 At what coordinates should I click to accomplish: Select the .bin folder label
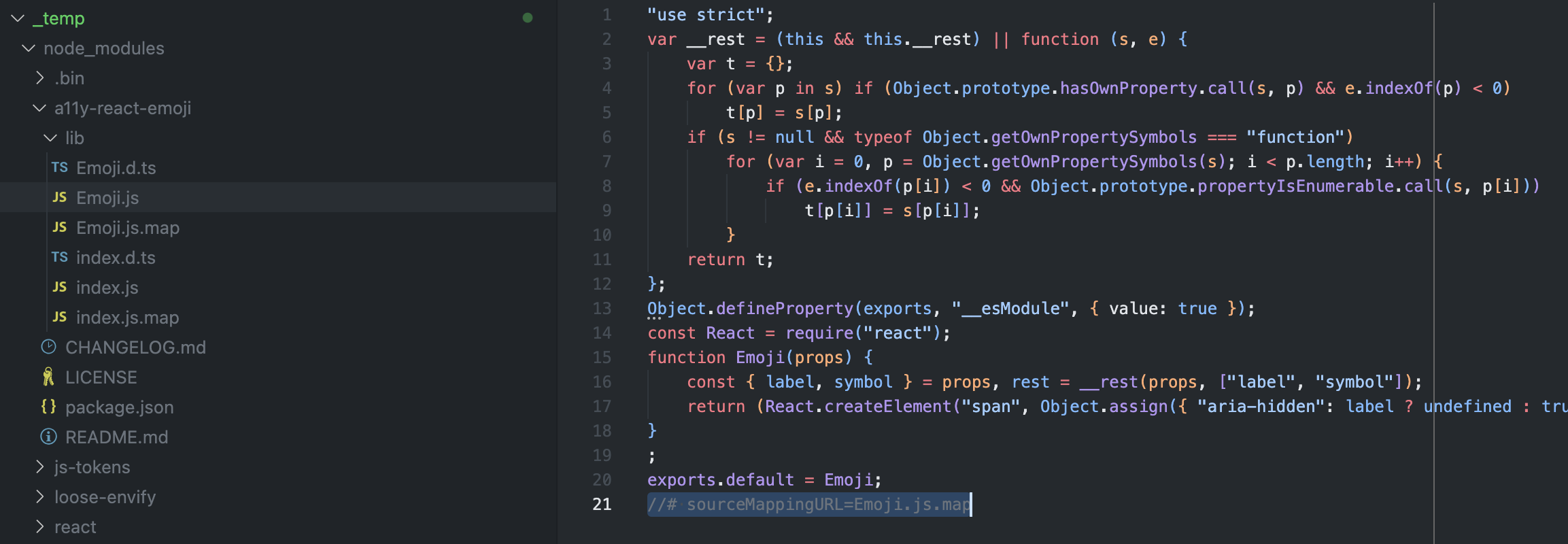(x=69, y=78)
